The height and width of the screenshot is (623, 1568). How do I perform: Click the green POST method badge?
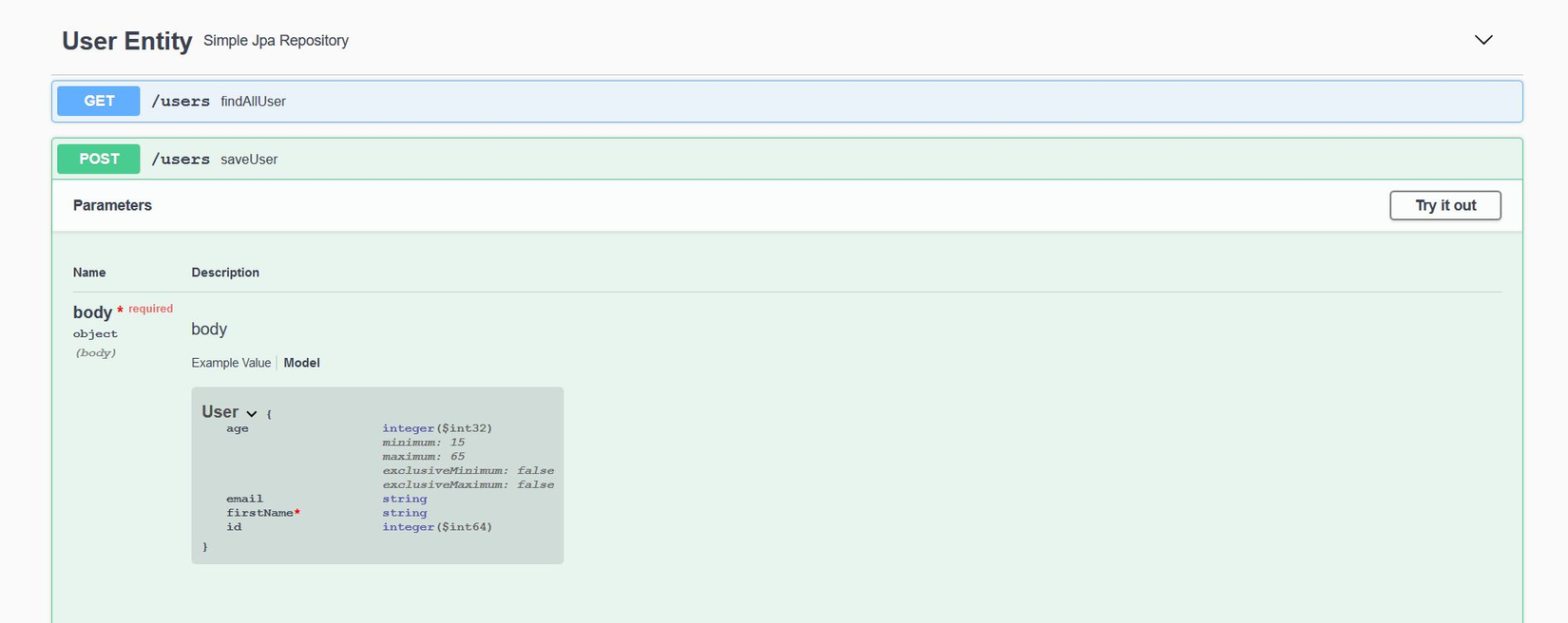click(99, 159)
